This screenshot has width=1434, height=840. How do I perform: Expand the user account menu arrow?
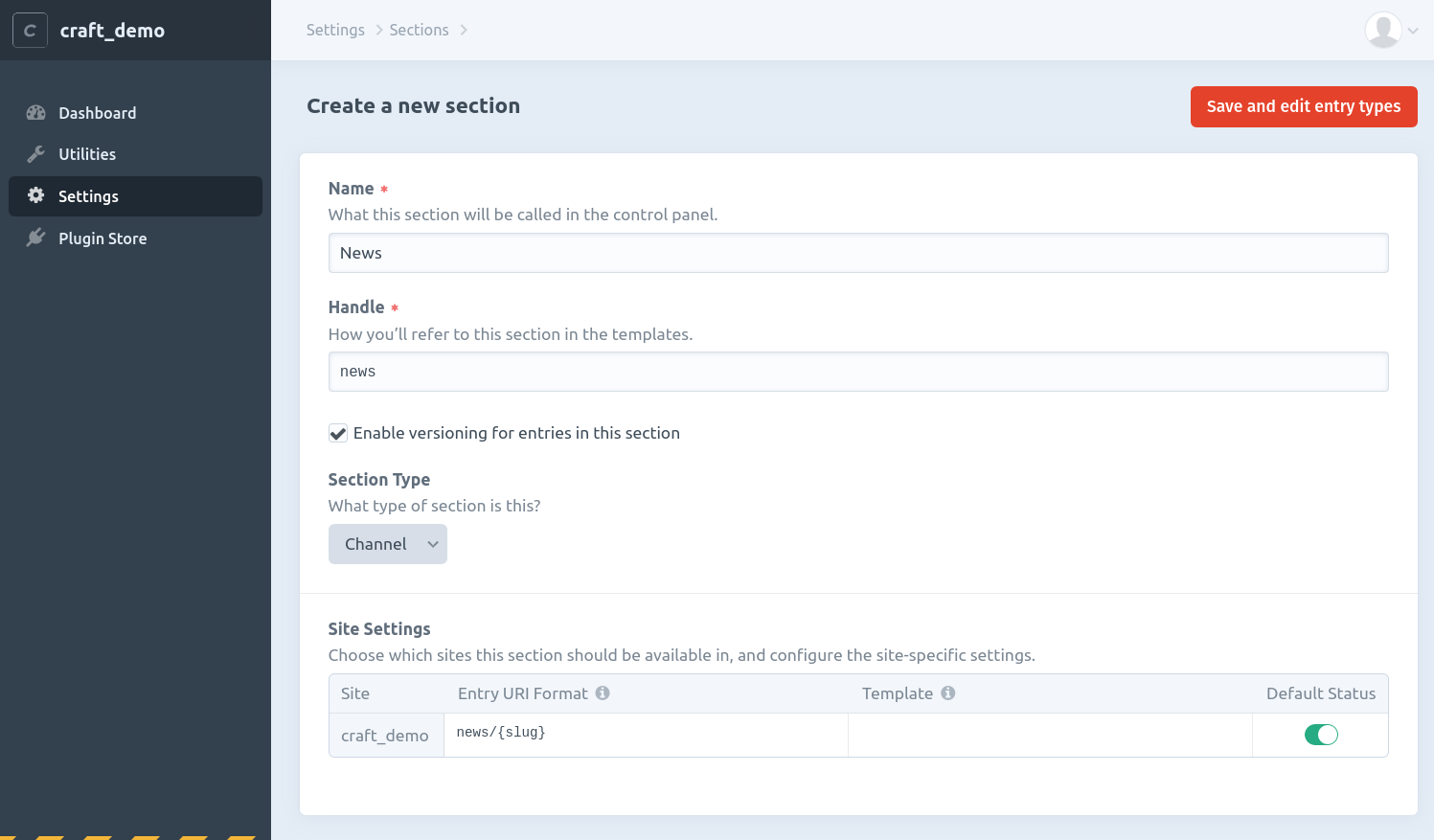point(1413,31)
